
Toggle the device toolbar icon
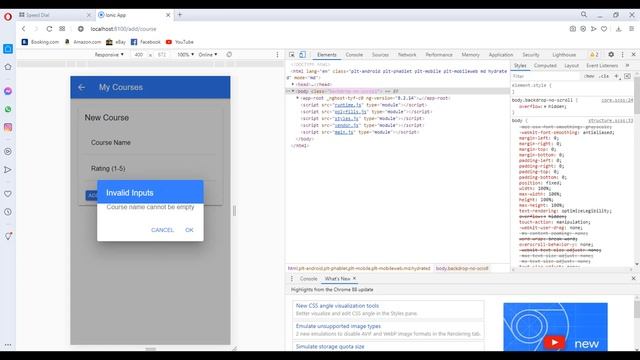pyautogui.click(x=302, y=55)
